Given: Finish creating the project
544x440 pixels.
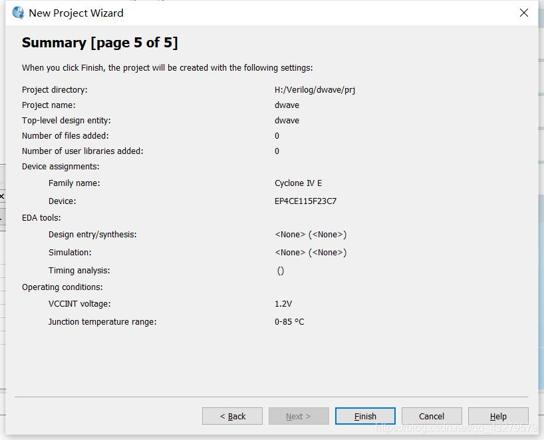Looking at the screenshot, I should pyautogui.click(x=365, y=416).
